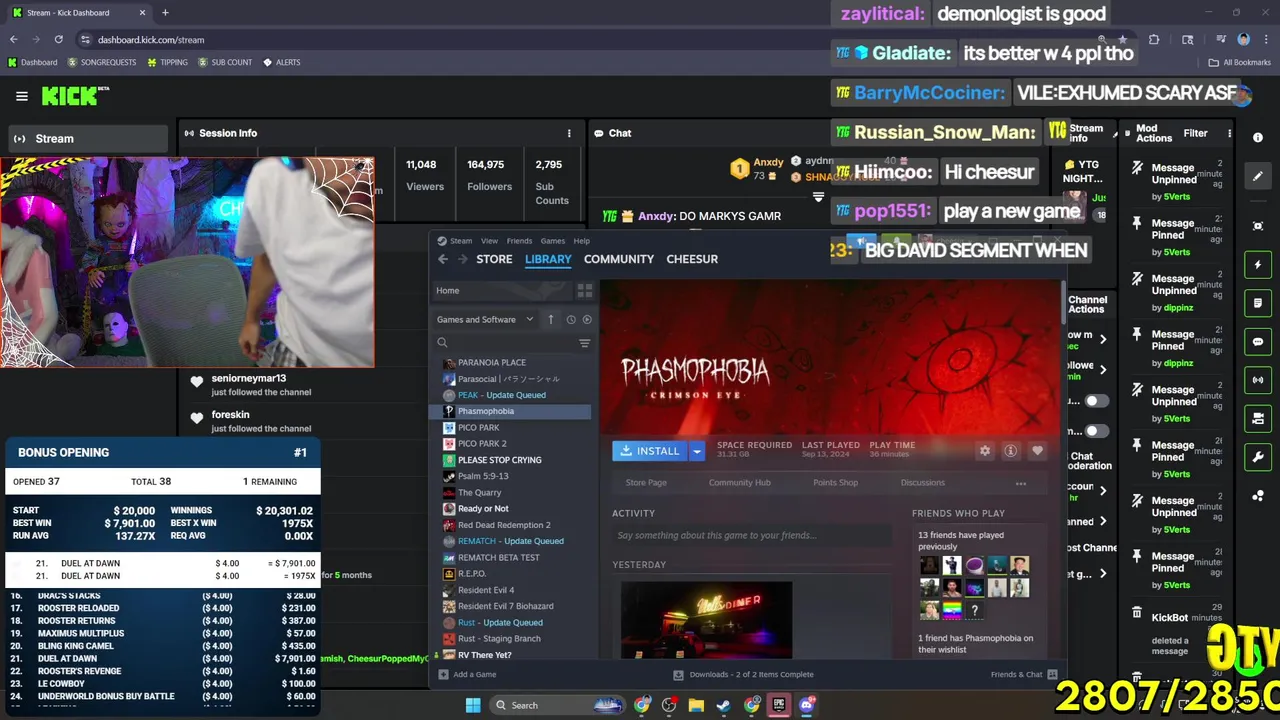Screen dimensions: 1280x720
Task: Open Phasmophobia game info icon
Action: pos(1011,451)
